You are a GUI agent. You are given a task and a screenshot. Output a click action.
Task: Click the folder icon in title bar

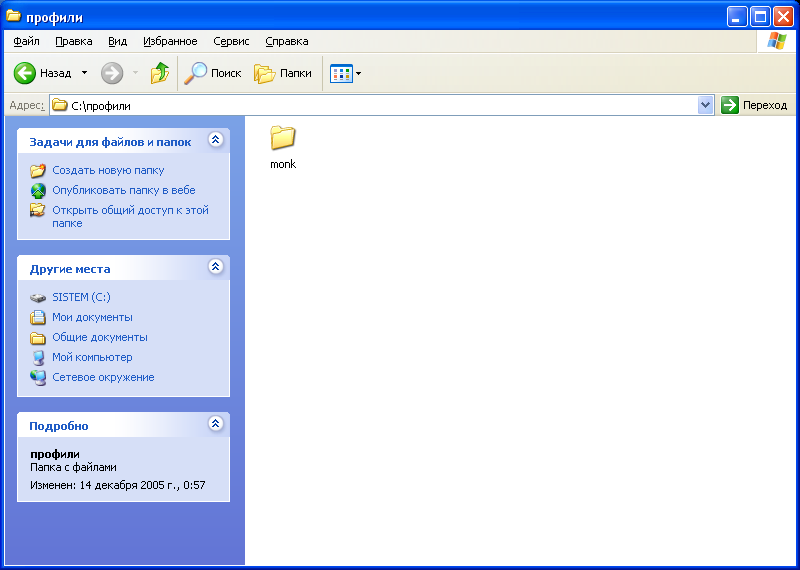13,16
